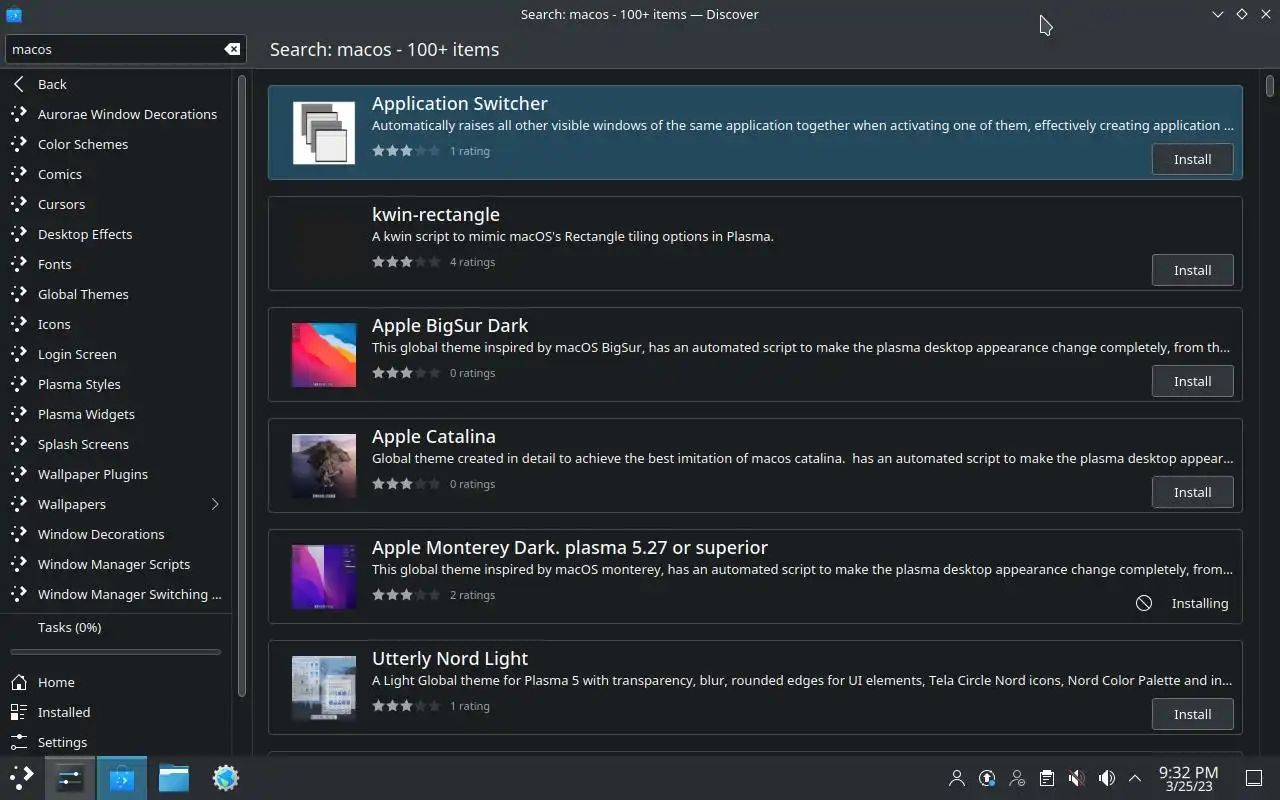Click the Tasks progress bar
1280x800 pixels.
point(116,652)
